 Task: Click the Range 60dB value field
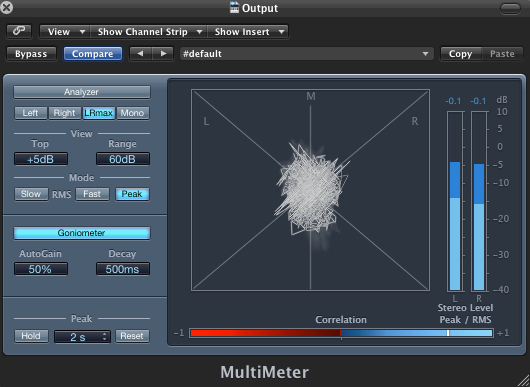click(123, 159)
